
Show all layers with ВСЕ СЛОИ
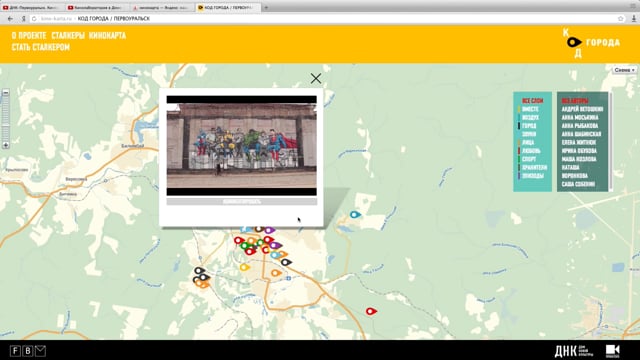point(533,101)
